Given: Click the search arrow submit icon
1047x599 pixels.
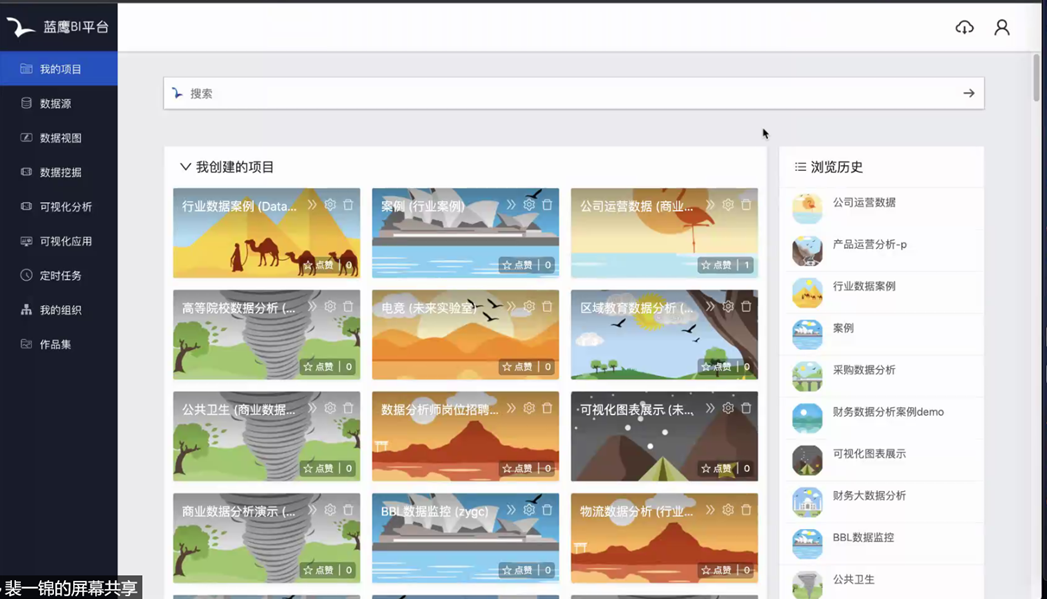Looking at the screenshot, I should [x=968, y=93].
